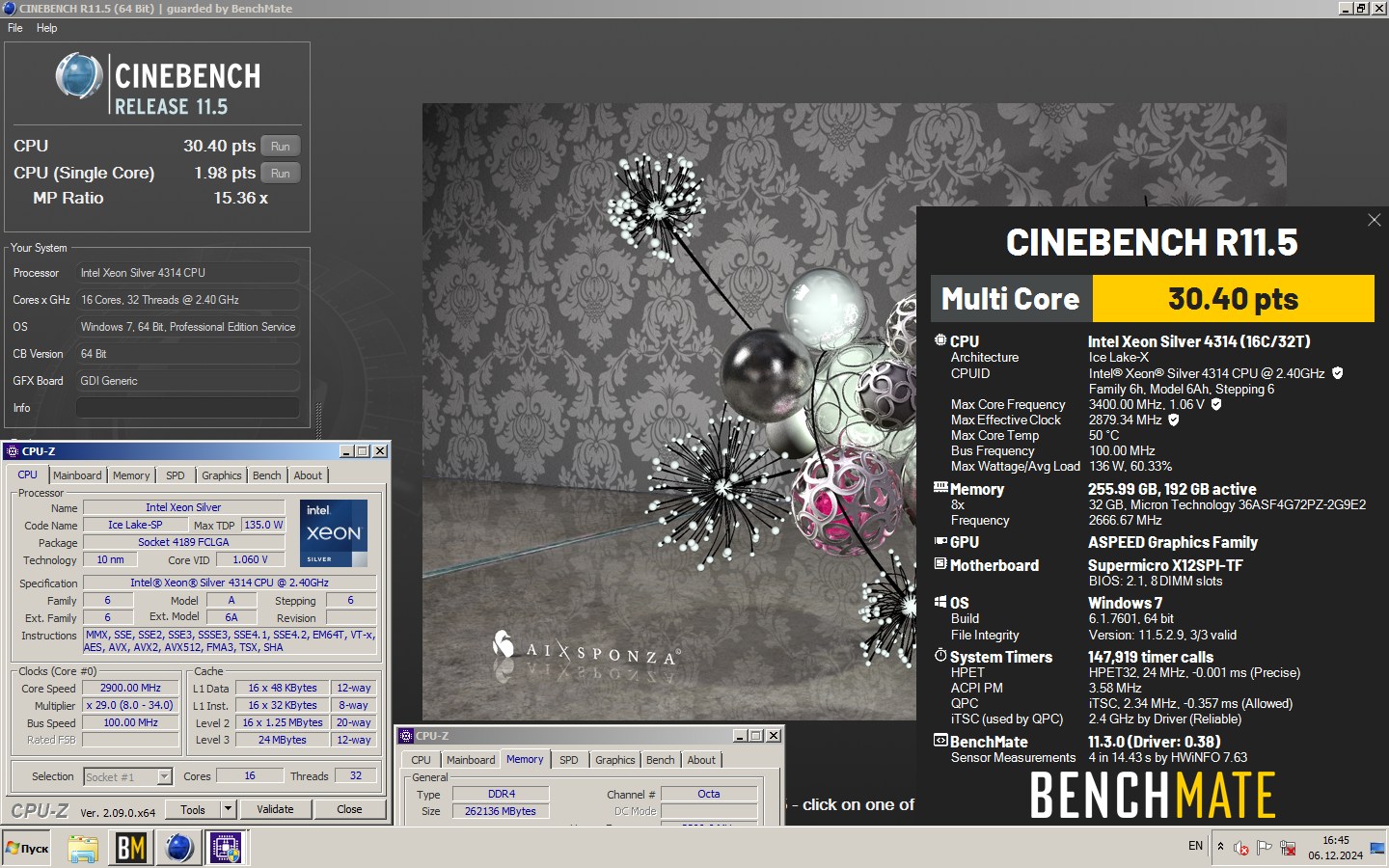Click Max Effective Clock verified shield
This screenshot has height=868, width=1389.
(1174, 420)
